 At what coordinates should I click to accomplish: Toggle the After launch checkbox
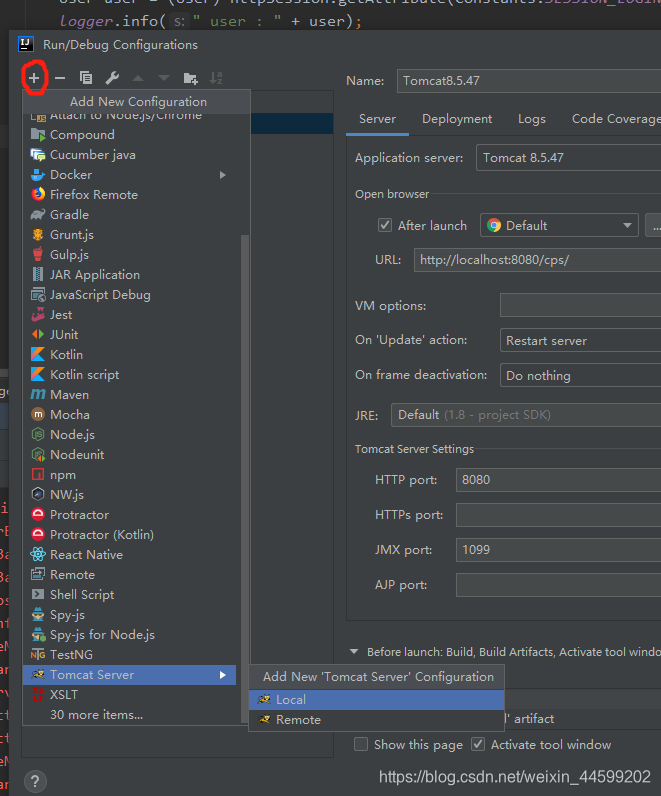385,225
